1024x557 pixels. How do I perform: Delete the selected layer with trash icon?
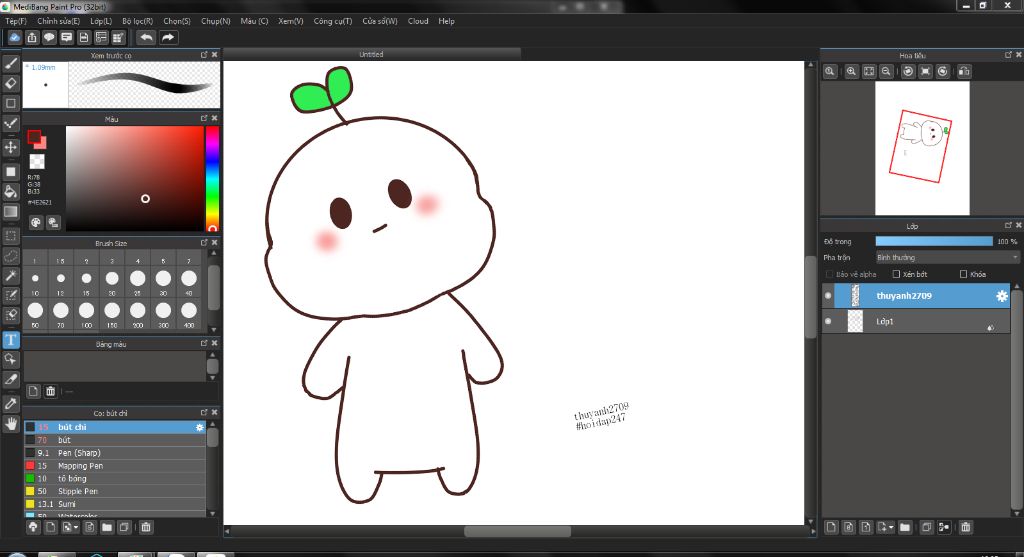pos(965,527)
